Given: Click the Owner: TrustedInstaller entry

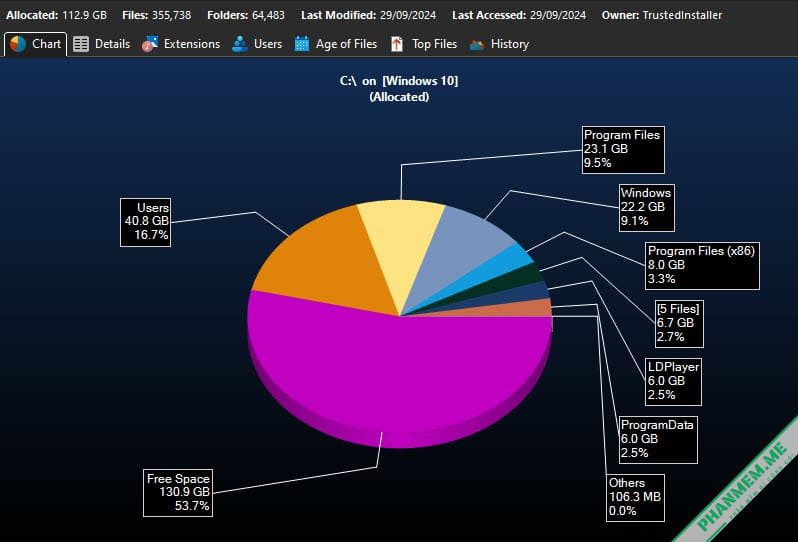Looking at the screenshot, I should [662, 15].
